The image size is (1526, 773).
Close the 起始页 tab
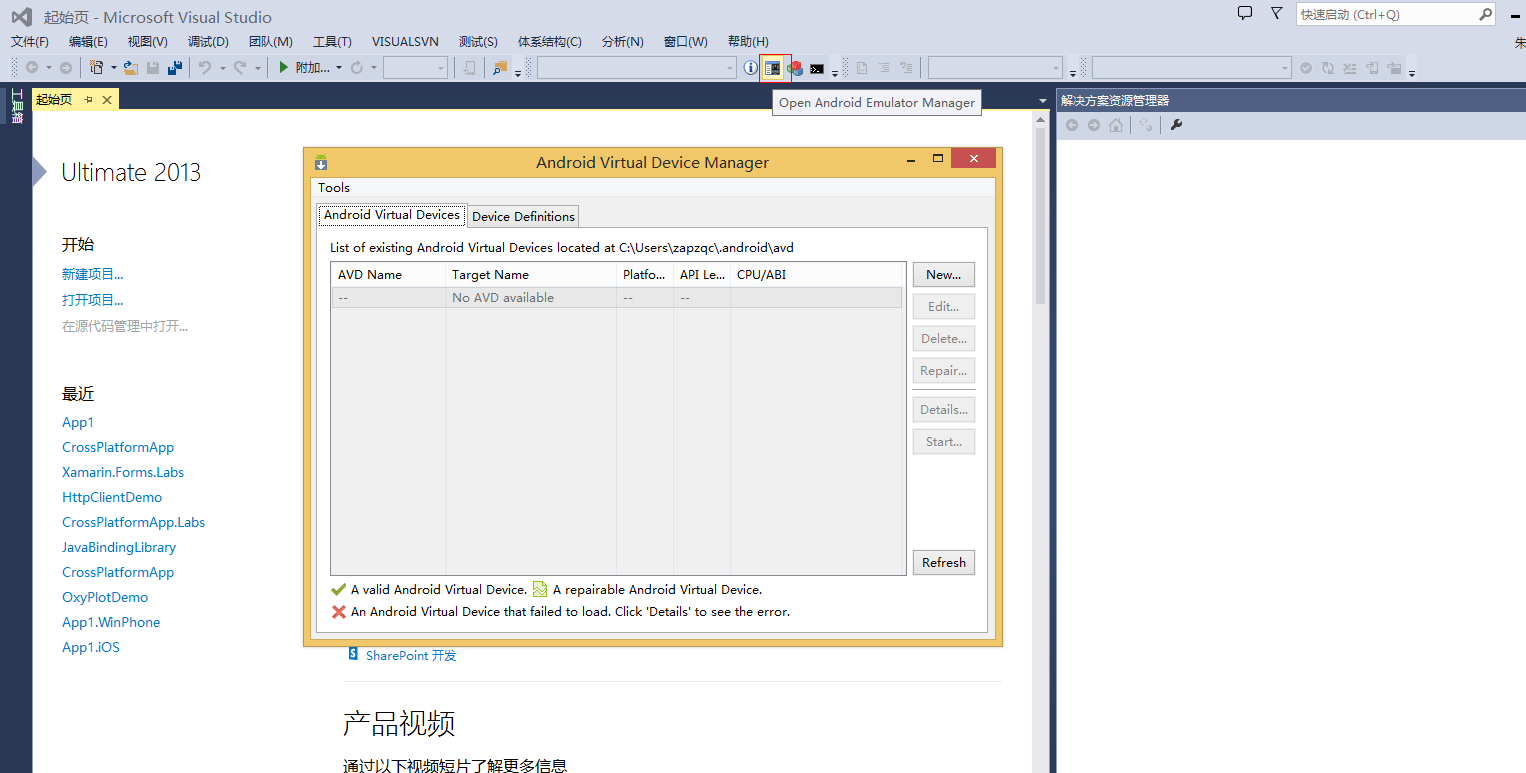pos(106,99)
